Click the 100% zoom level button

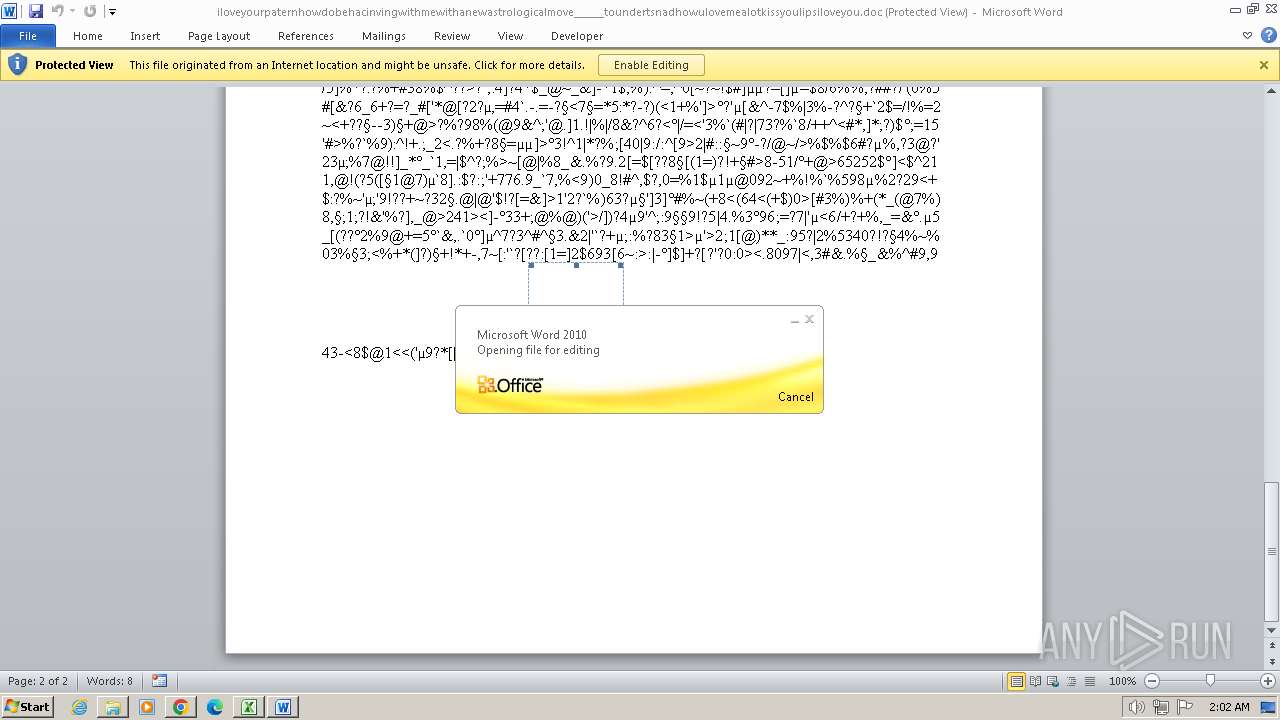1122,681
